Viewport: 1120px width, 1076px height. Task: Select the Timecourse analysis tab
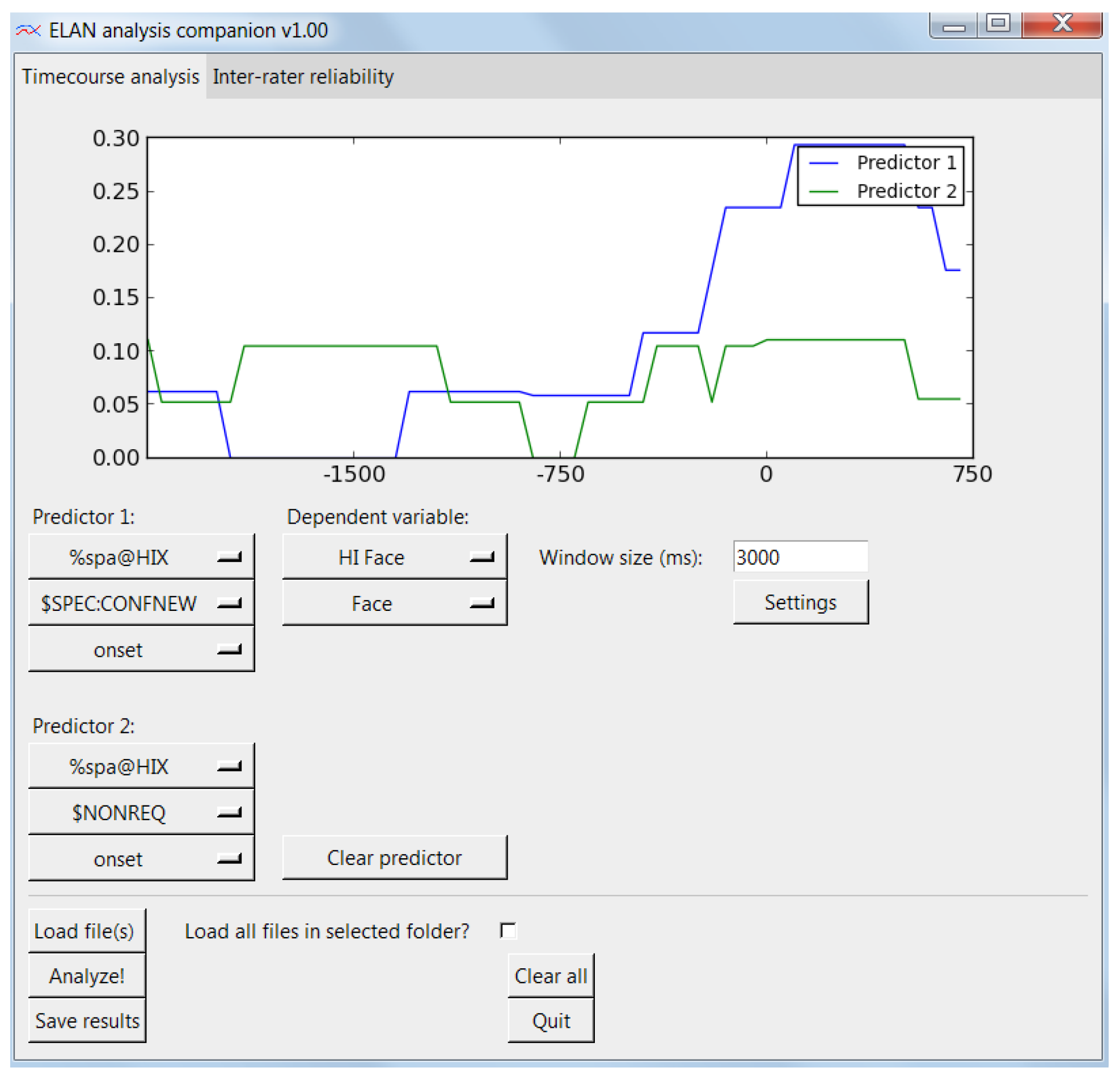110,77
